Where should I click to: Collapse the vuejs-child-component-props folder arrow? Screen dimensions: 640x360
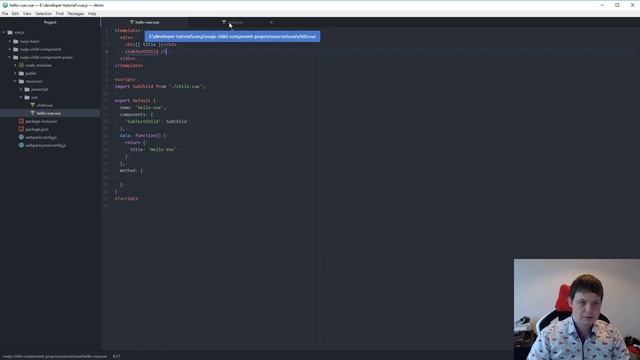coord(10,57)
